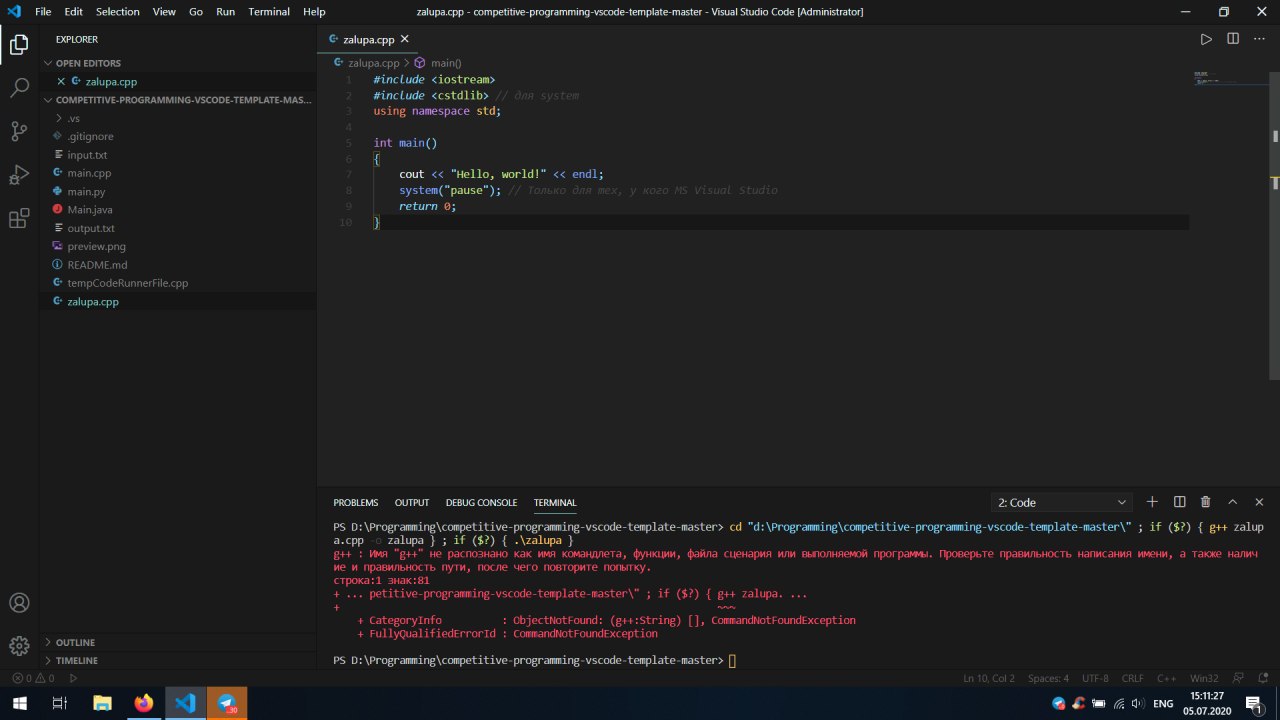1280x720 pixels.
Task: Expand the TIMELINE section
Action: coord(178,660)
